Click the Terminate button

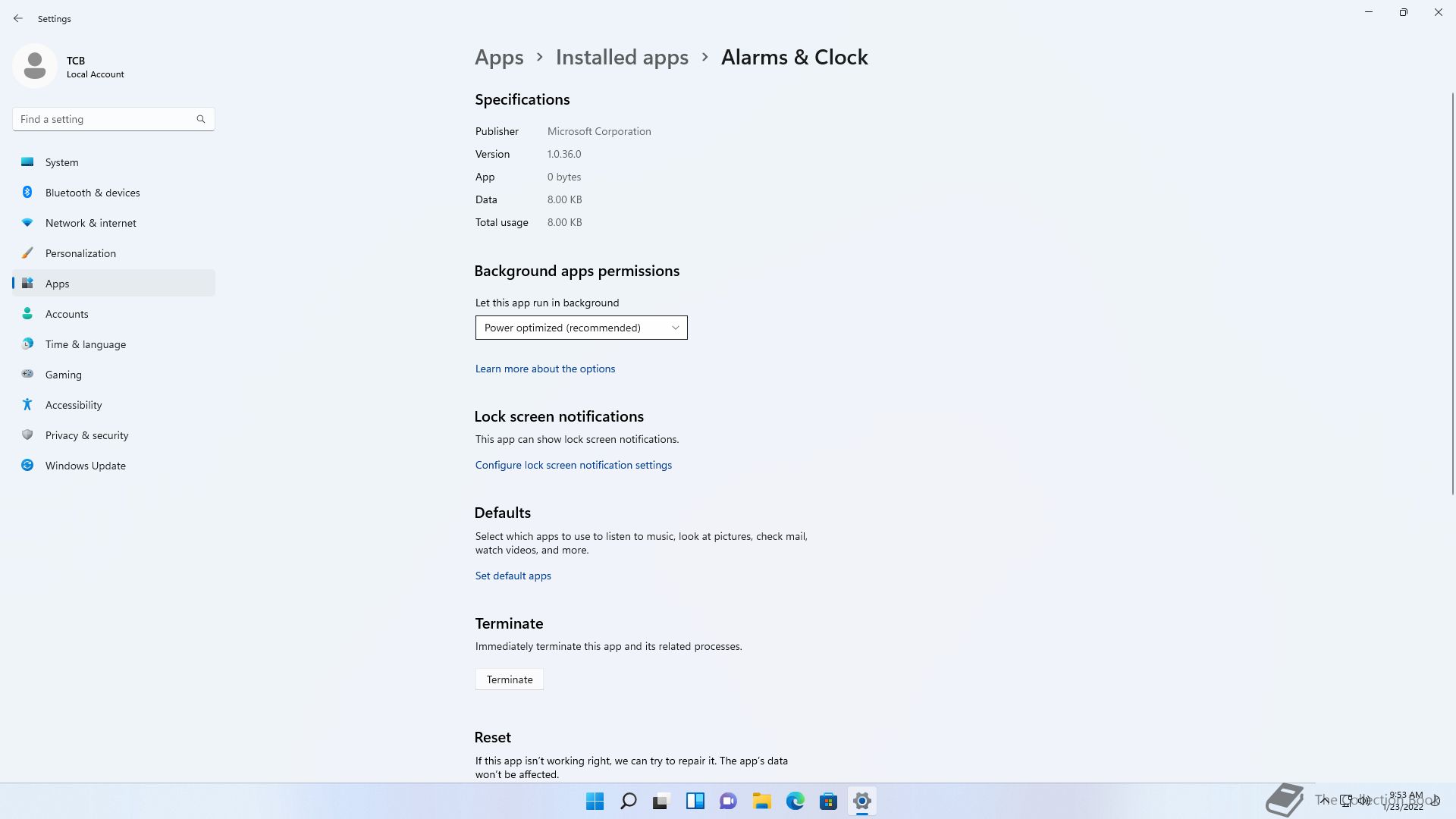click(x=510, y=679)
